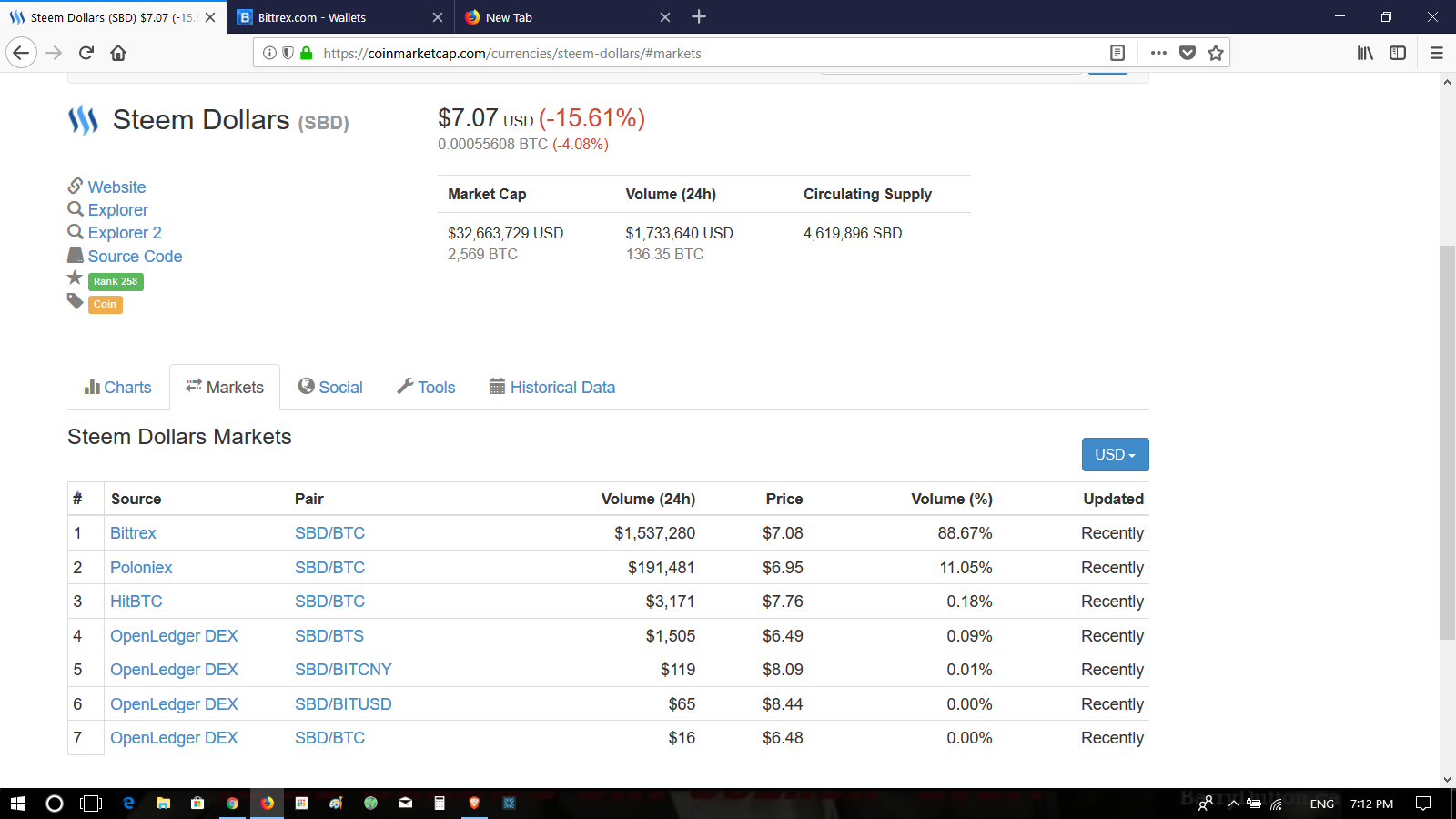Switch to the Charts tab
The image size is (1456, 819).
117,387
